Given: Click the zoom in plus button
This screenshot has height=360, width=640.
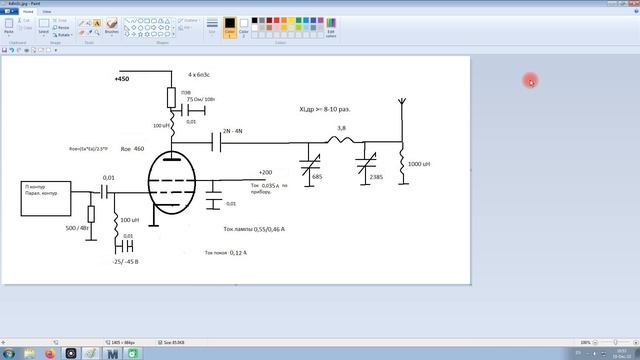Looking at the screenshot, I should 636,342.
